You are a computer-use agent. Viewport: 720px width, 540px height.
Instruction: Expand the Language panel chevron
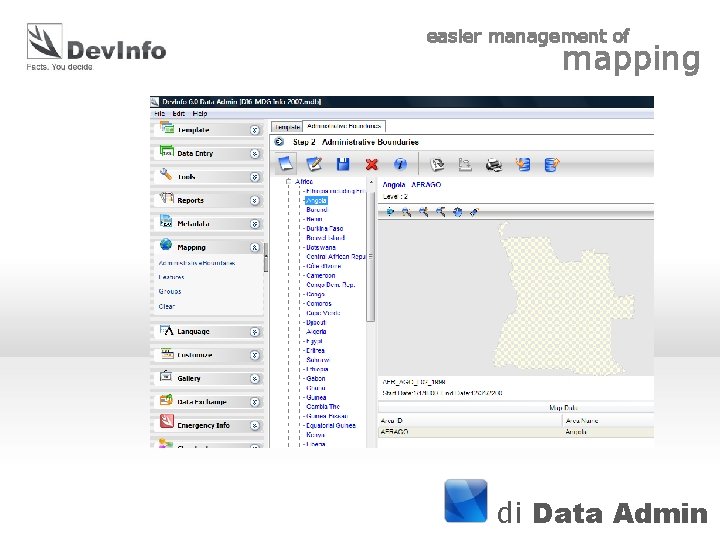(x=255, y=332)
